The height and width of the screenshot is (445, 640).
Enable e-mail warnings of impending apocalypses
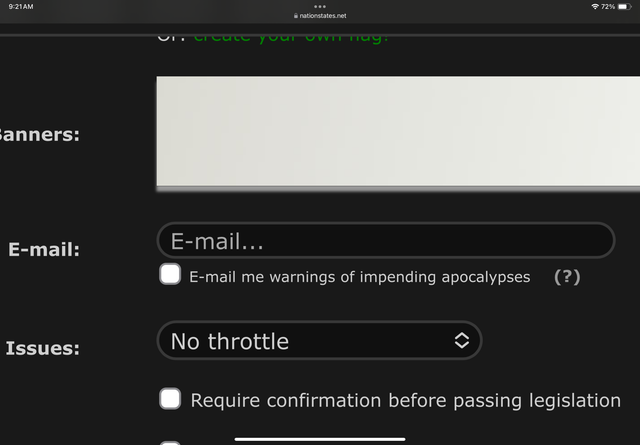(x=170, y=274)
